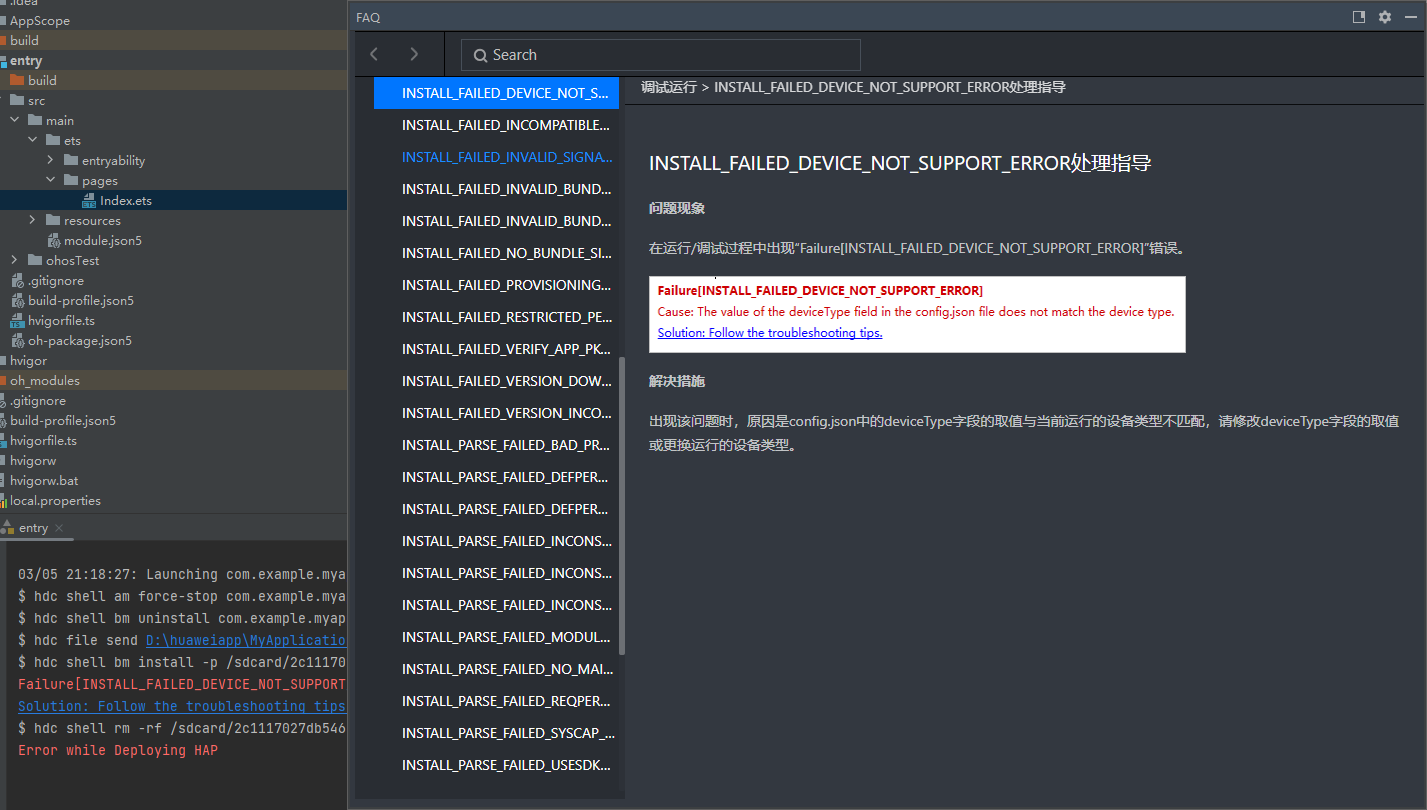Expand the resources folder

click(33, 220)
